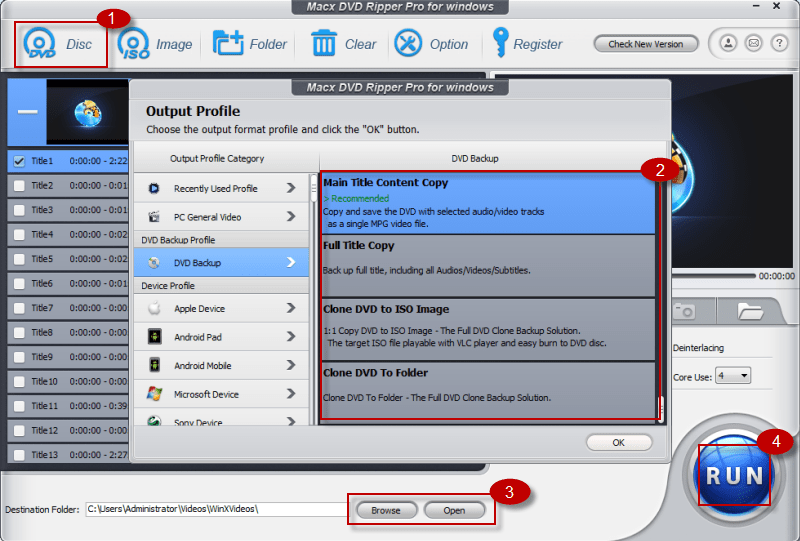The image size is (800, 541).
Task: Click the Browse button
Action: tap(386, 510)
